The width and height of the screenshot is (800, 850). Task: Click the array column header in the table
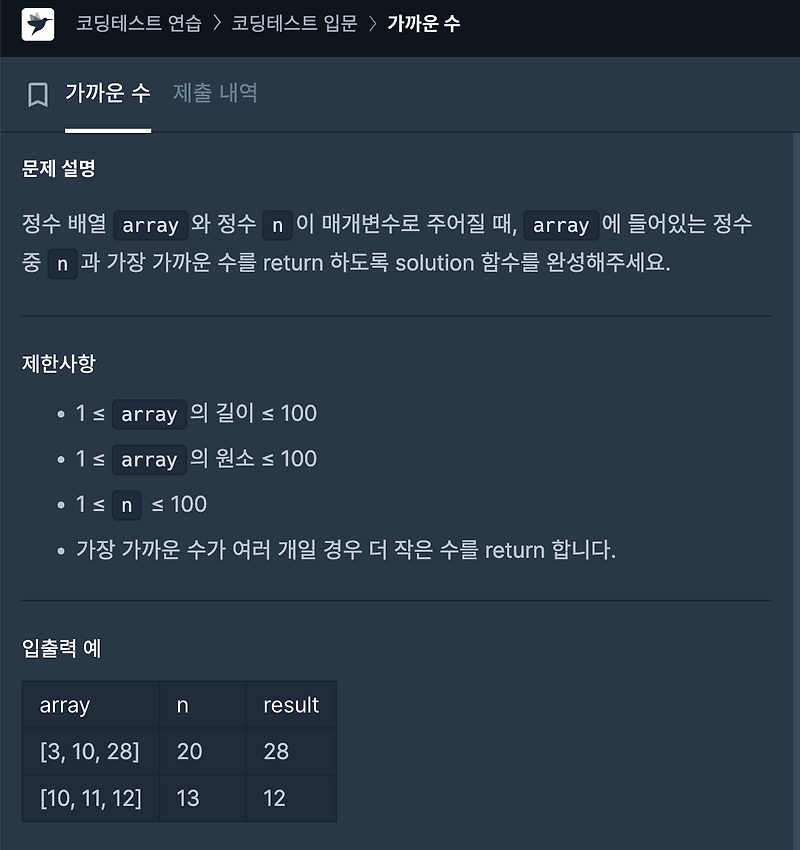pos(65,704)
